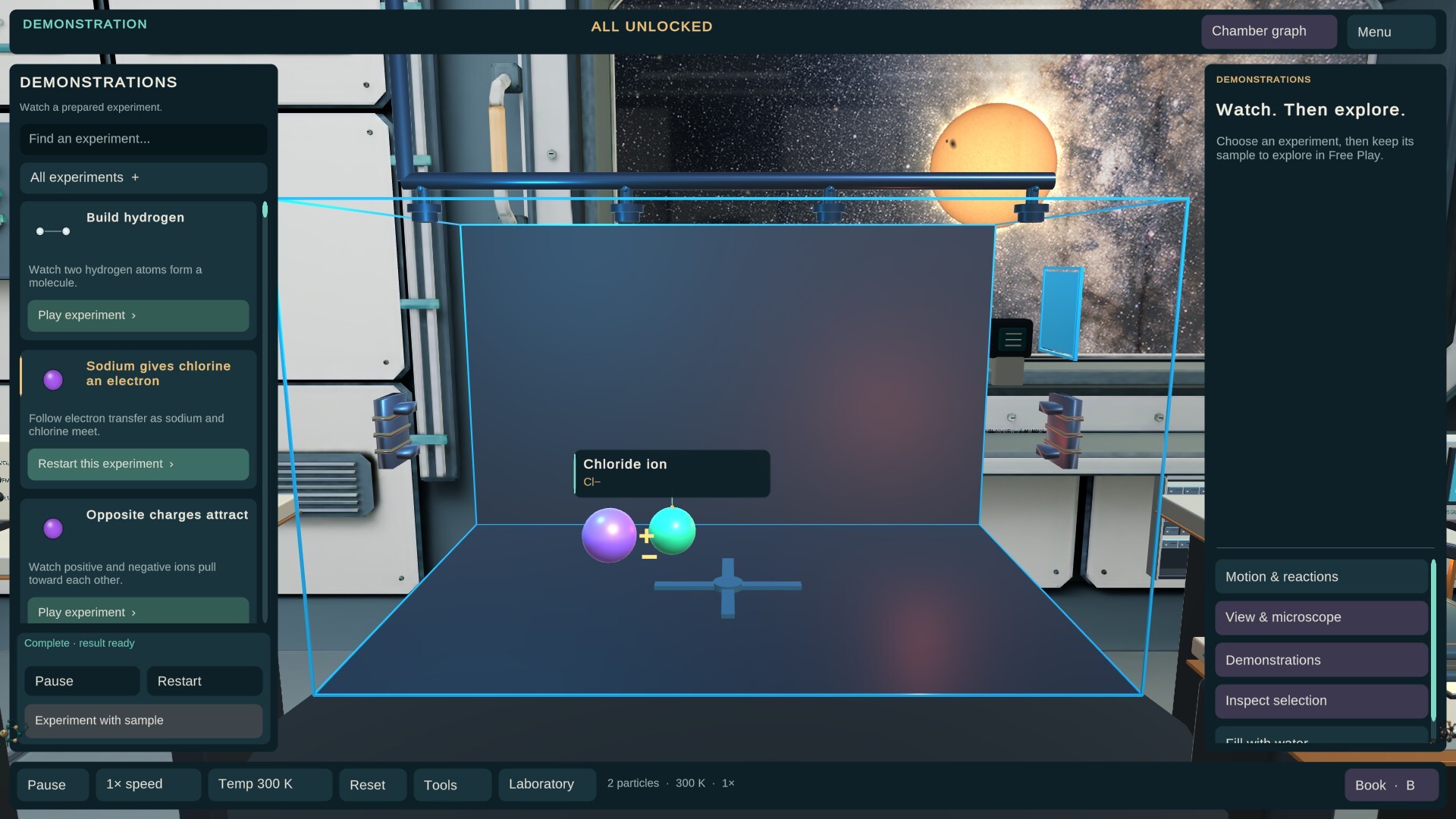Click the hamburger panel icon on the back wall
The image size is (1456, 819).
(1013, 339)
